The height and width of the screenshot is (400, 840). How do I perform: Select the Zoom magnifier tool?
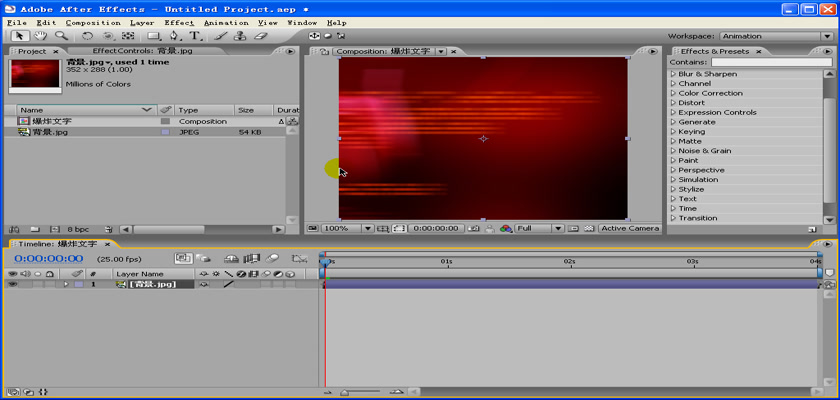click(x=62, y=36)
